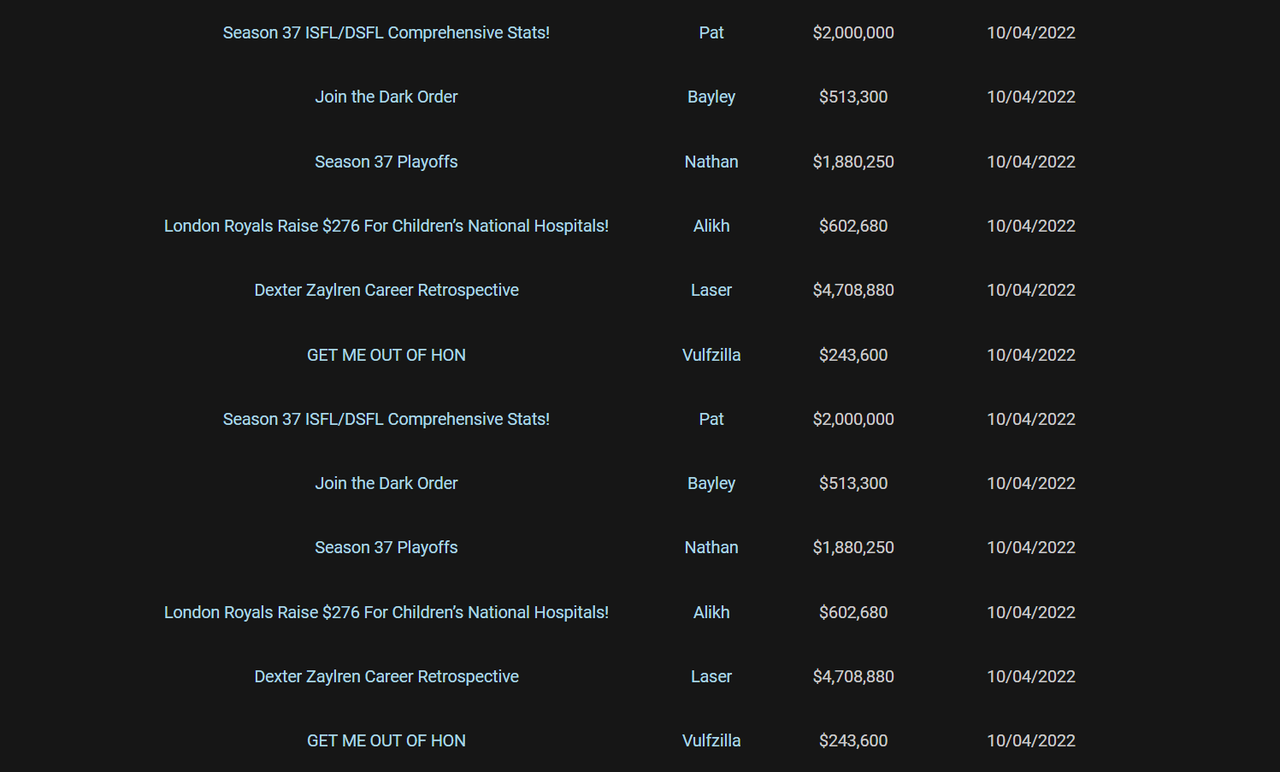Screen dimensions: 1280x772
Task: Open the second 'Join the Dark Order' article
Action: [x=386, y=483]
